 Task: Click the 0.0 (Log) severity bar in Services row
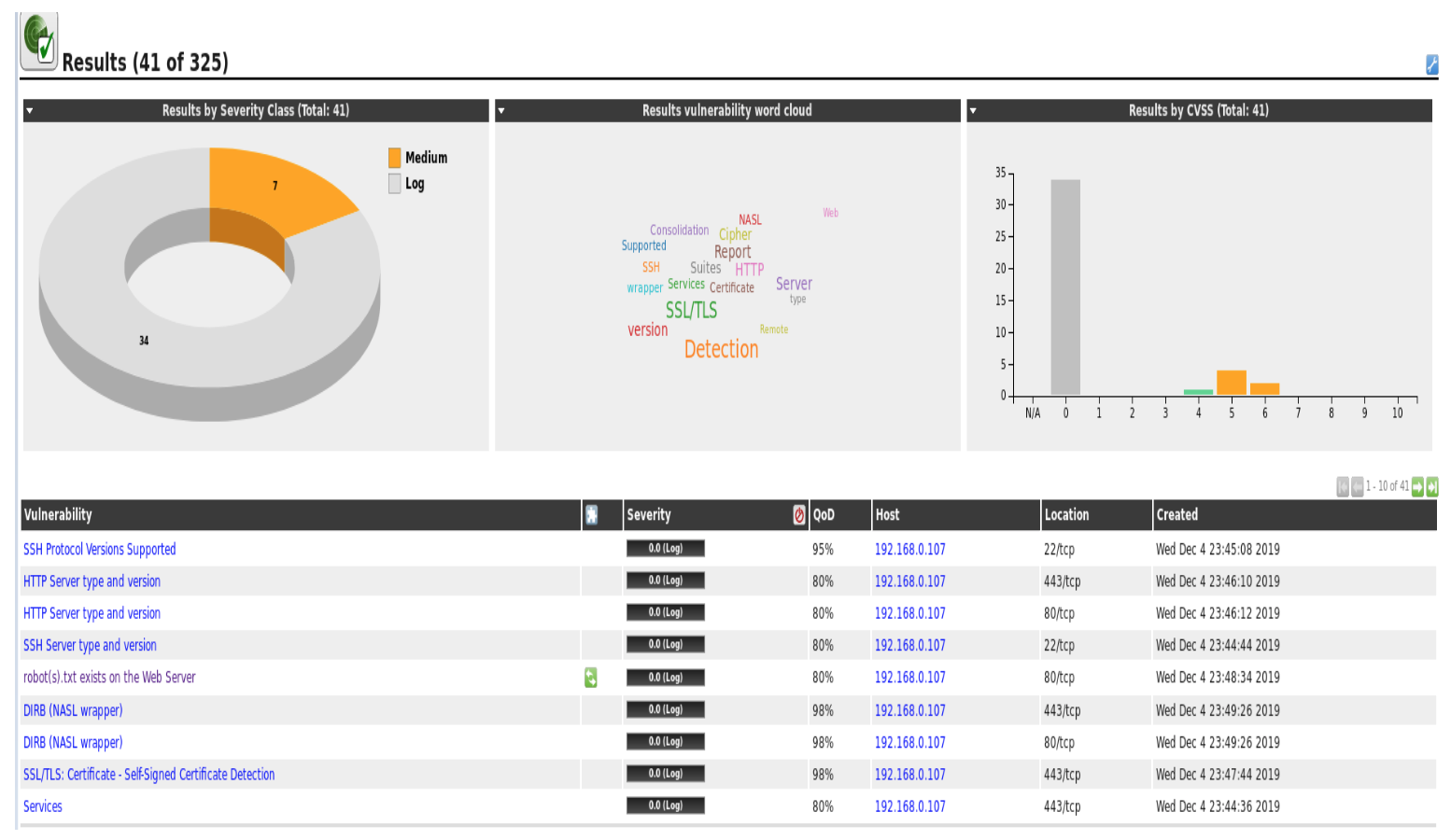[x=666, y=805]
